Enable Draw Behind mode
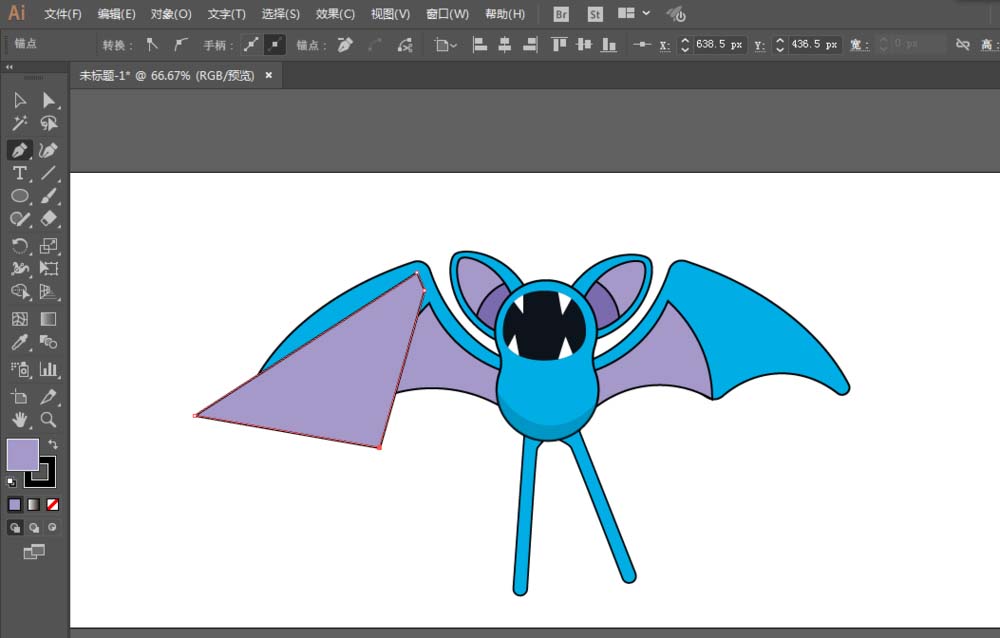 pyautogui.click(x=34, y=528)
